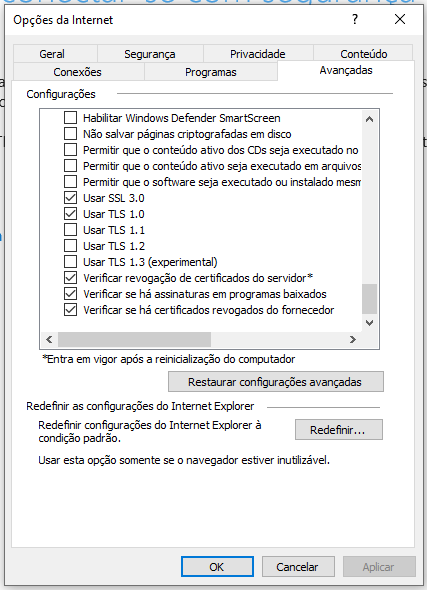Uncheck Verificar se há assinaturas em programas baixados

tap(70, 294)
